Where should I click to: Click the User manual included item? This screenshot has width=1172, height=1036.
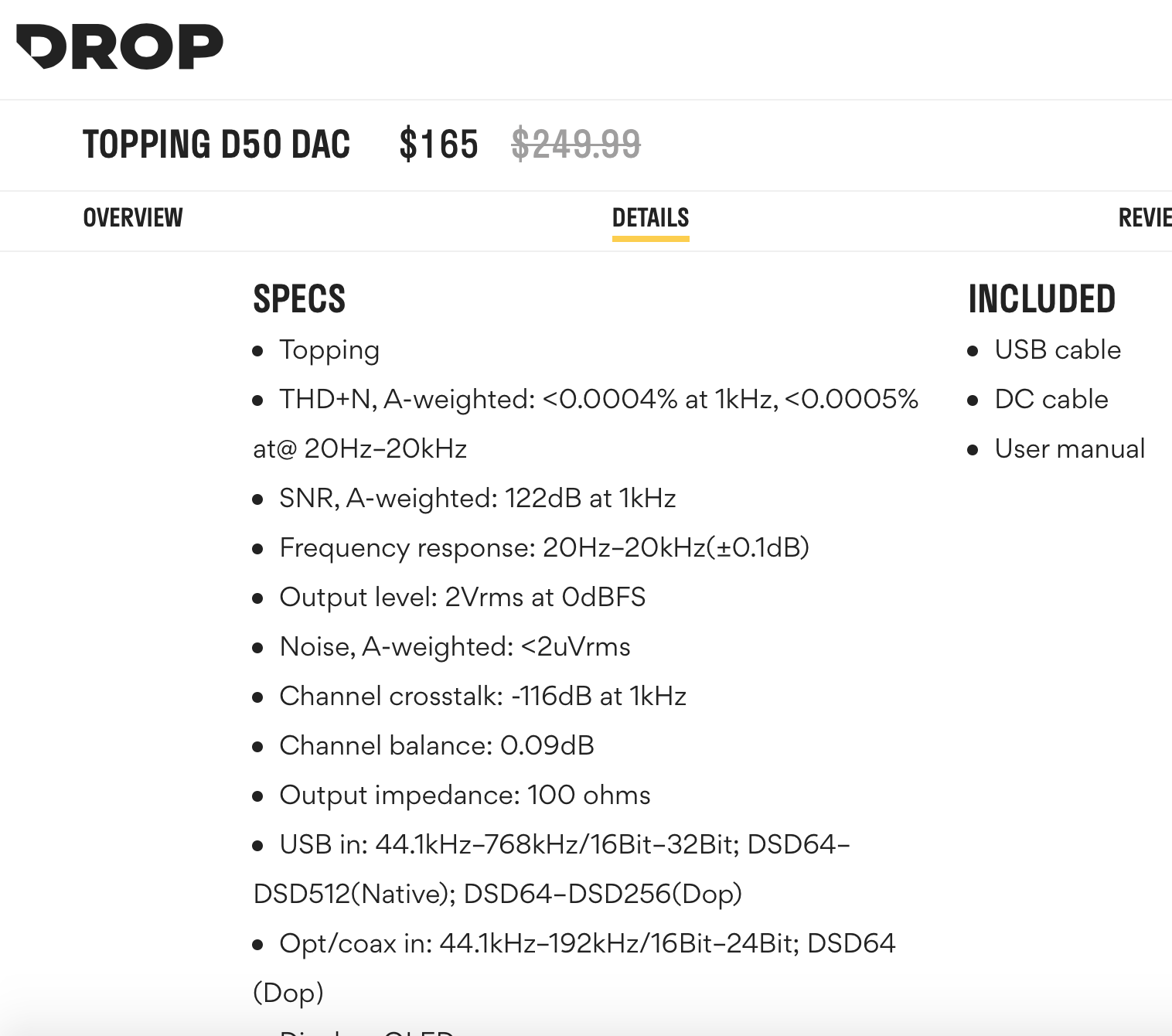click(1070, 449)
